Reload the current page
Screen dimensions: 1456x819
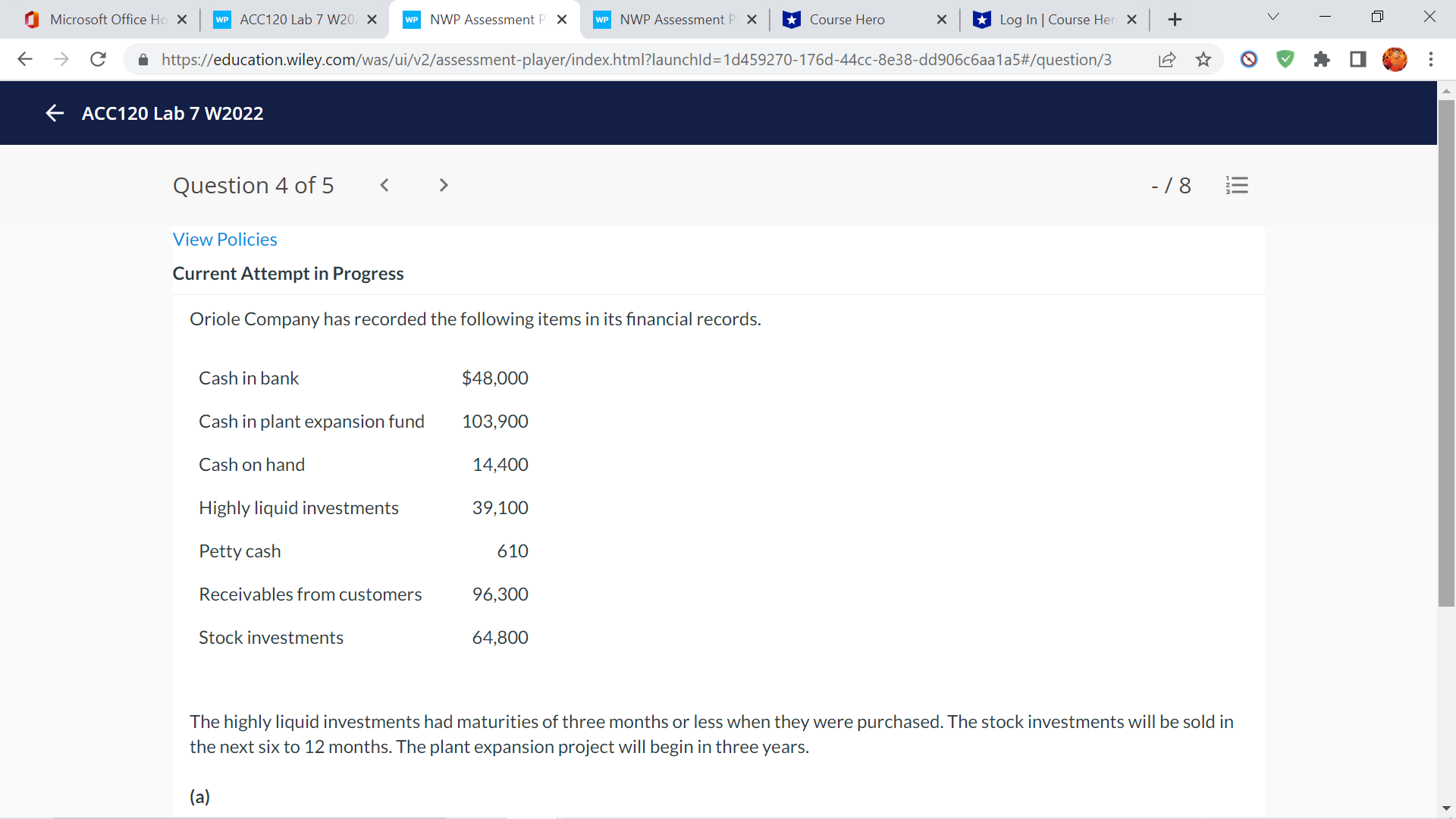[x=98, y=59]
